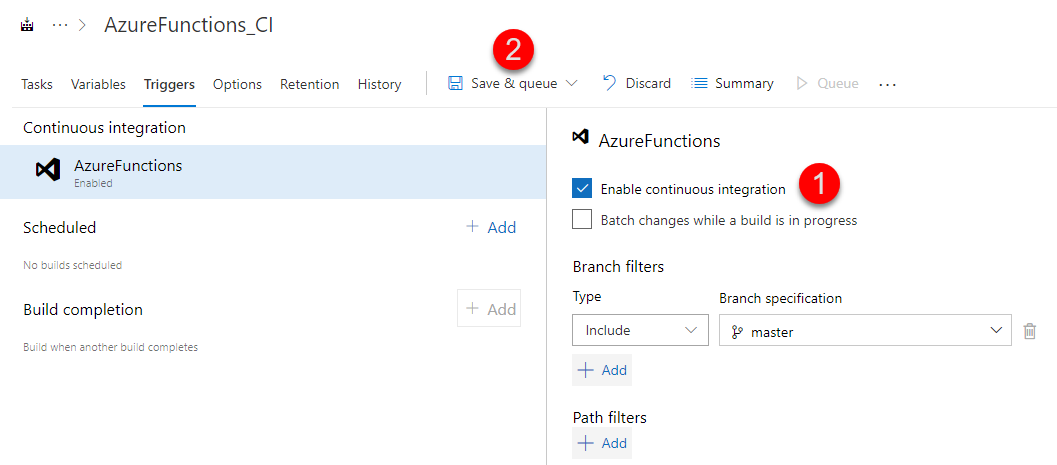Switch to the Tasks tab

point(37,84)
